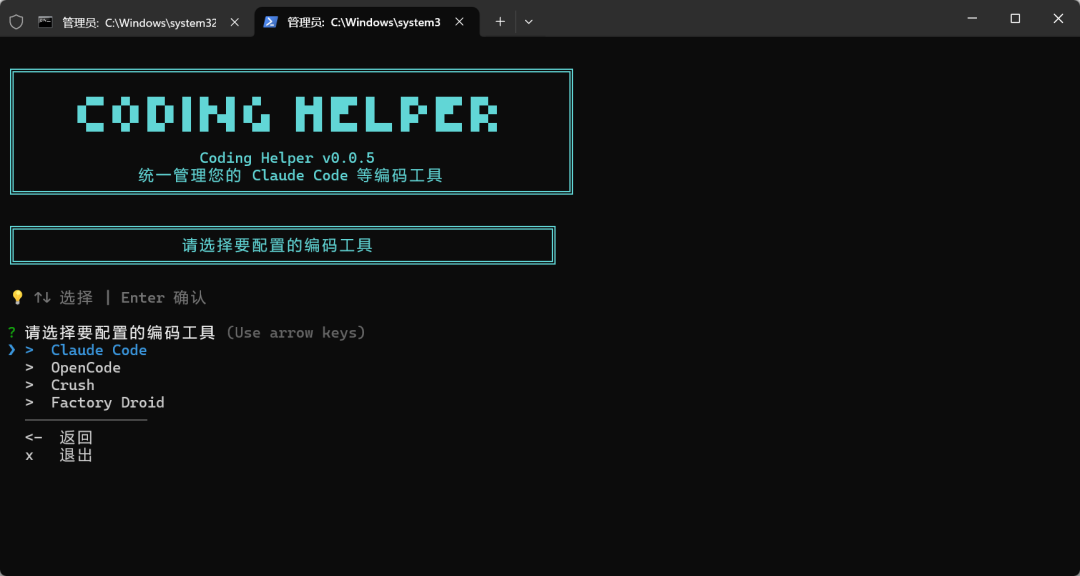Select the active PowerShell C:\Windows\system3 tab
Viewport: 1080px width, 576px height.
[367, 22]
